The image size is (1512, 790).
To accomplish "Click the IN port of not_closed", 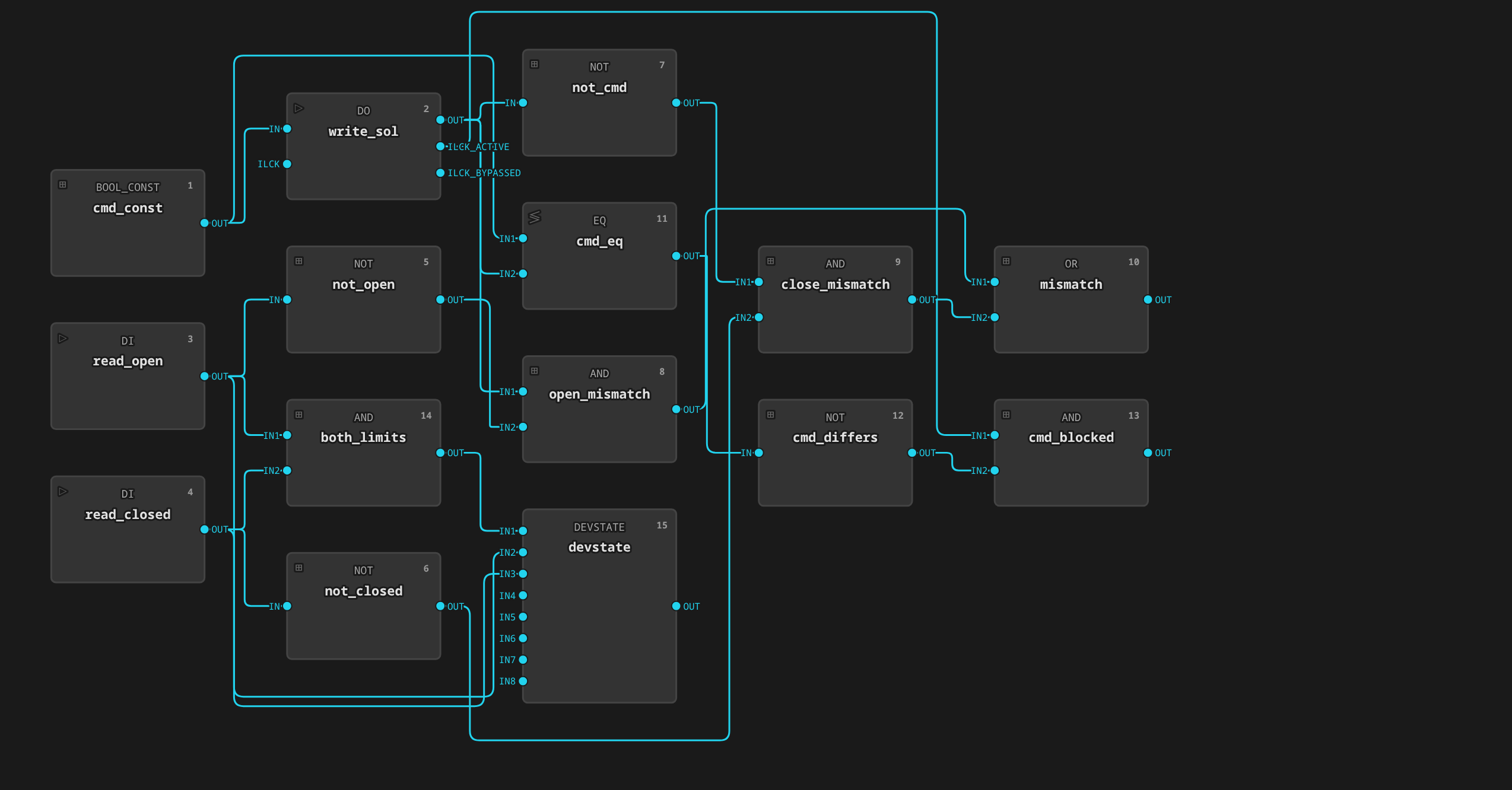I will coord(287,606).
